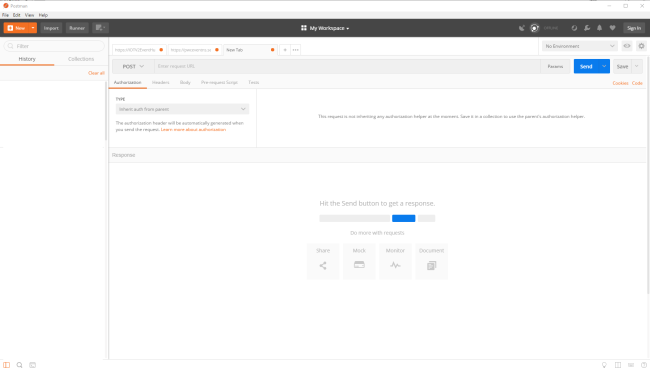Open the usage ring icon
Viewport: 650px width, 369px height.
[574, 28]
